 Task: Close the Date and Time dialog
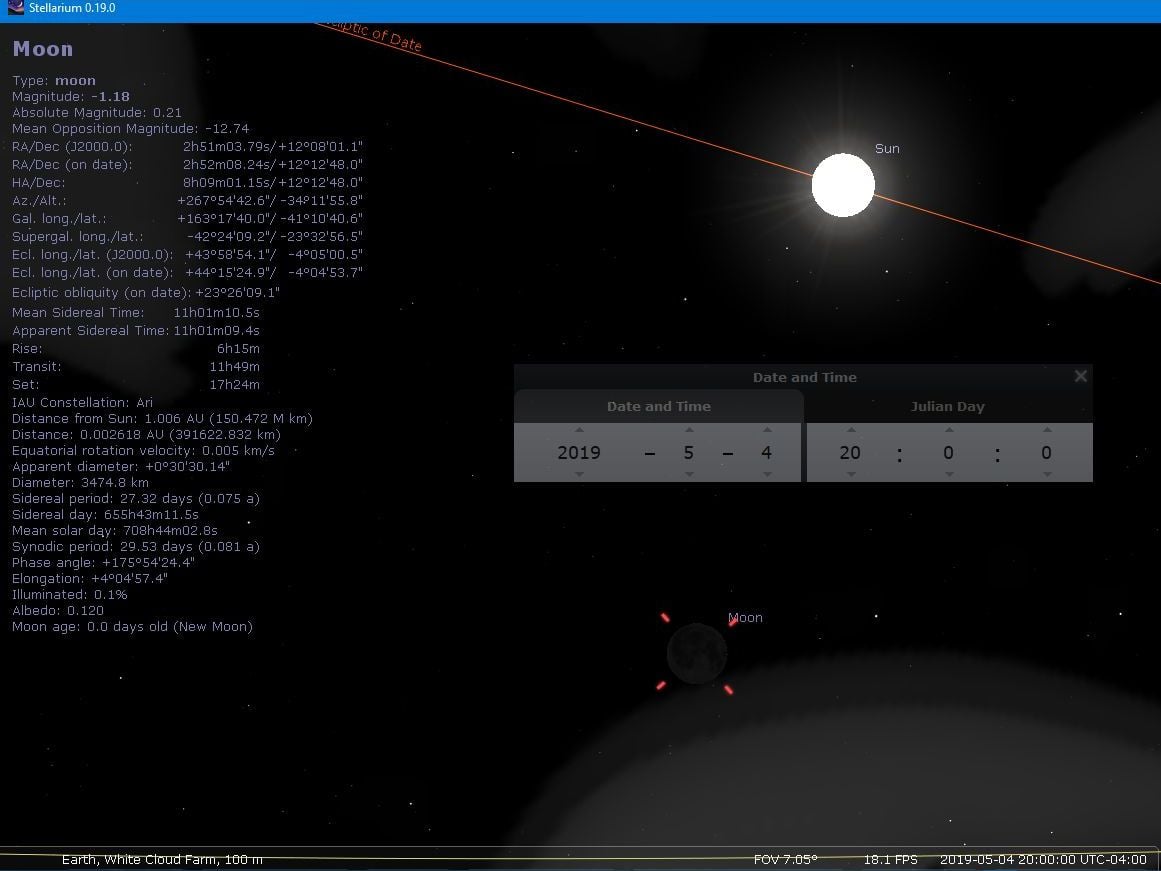click(1080, 377)
